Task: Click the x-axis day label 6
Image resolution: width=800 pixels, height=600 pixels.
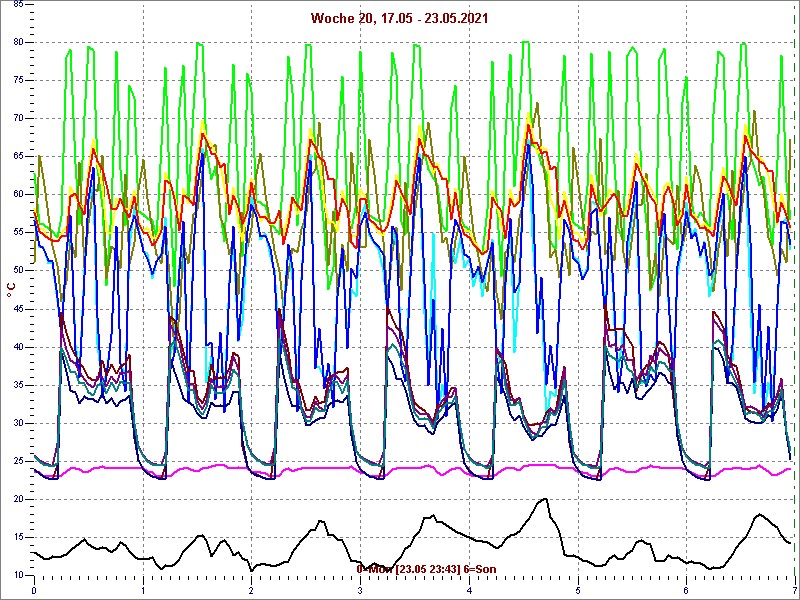Action: (686, 592)
